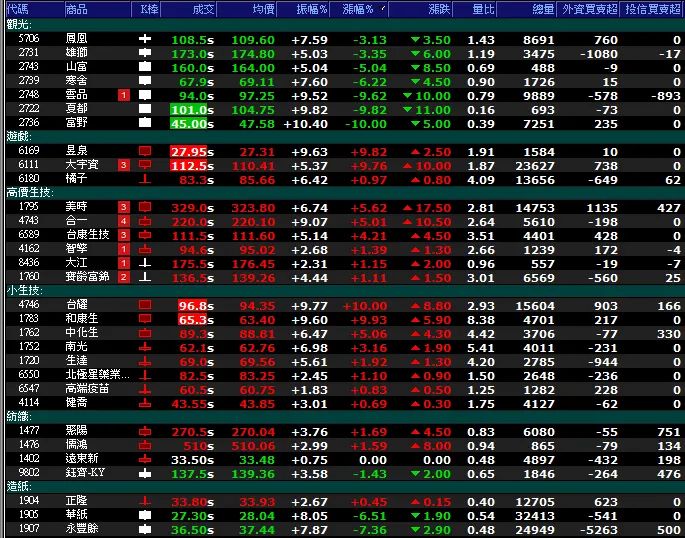Click the K棒 candlestick icon for 夏都 2722
This screenshot has width=685, height=538.
coord(145,109)
